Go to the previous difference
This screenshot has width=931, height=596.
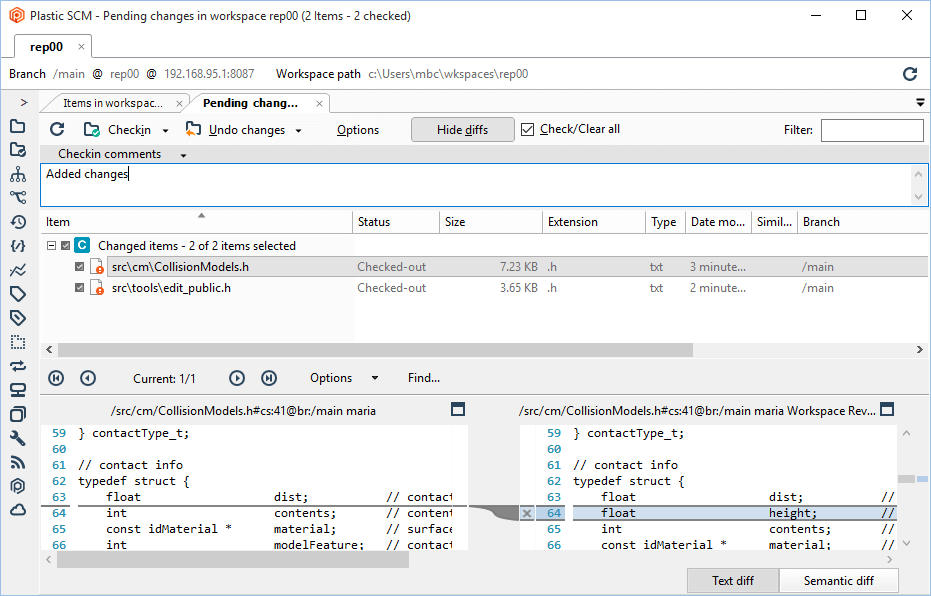coord(88,378)
